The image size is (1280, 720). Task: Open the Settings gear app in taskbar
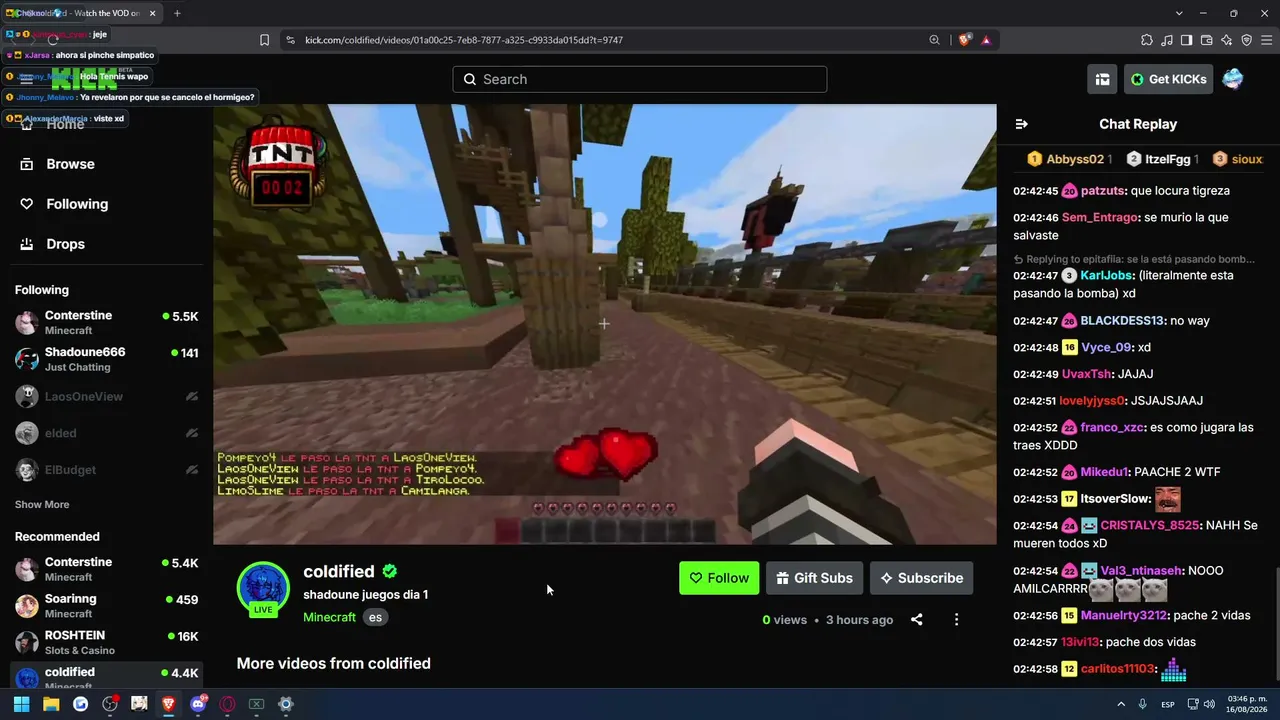coord(286,704)
